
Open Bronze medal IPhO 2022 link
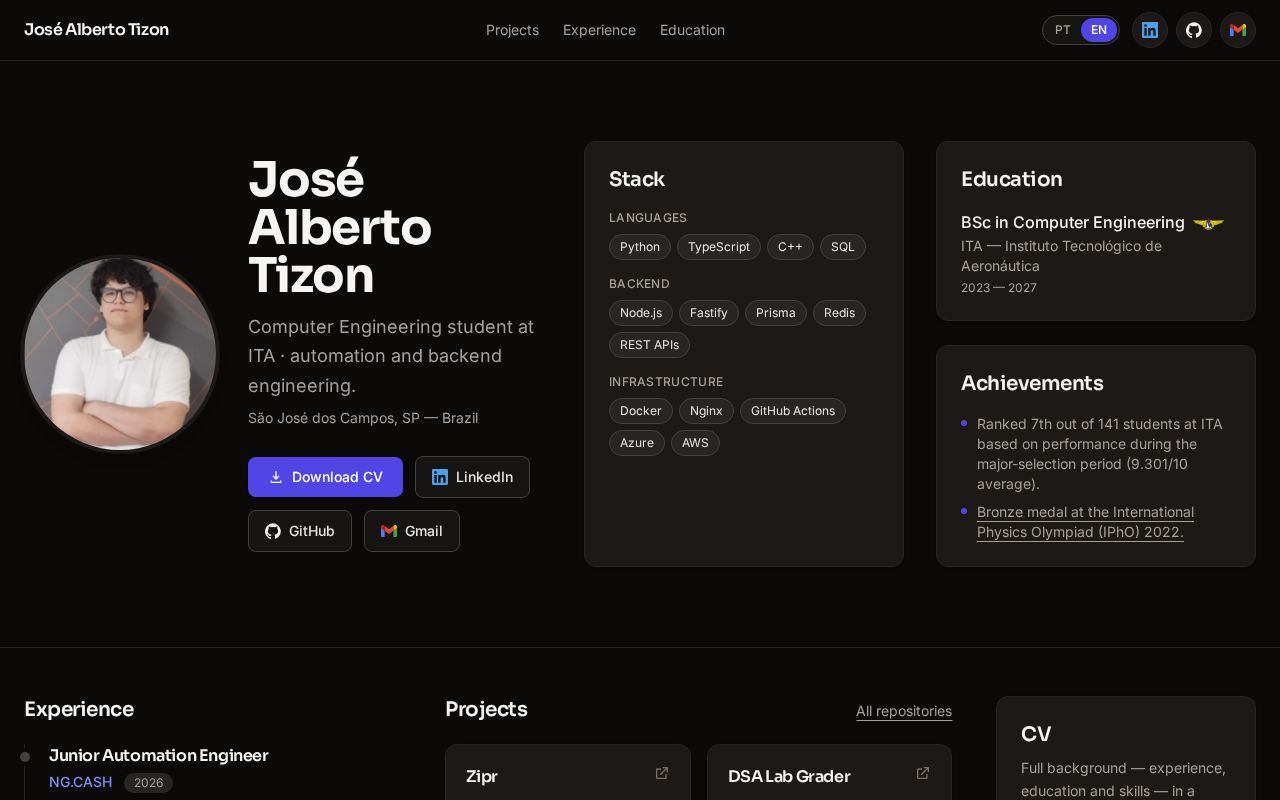[x=1085, y=522]
